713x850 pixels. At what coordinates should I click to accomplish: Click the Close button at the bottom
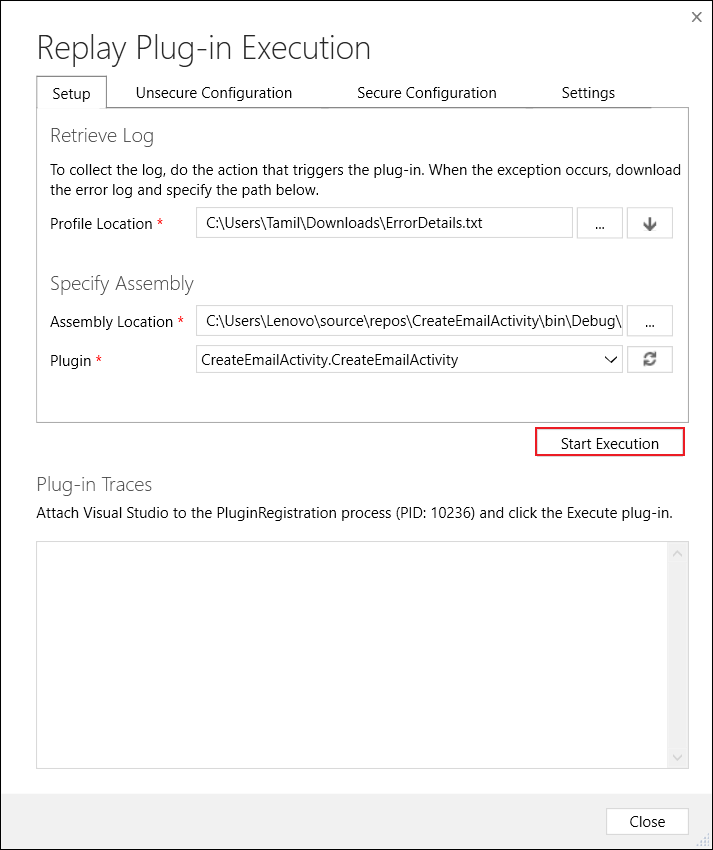pyautogui.click(x=647, y=821)
